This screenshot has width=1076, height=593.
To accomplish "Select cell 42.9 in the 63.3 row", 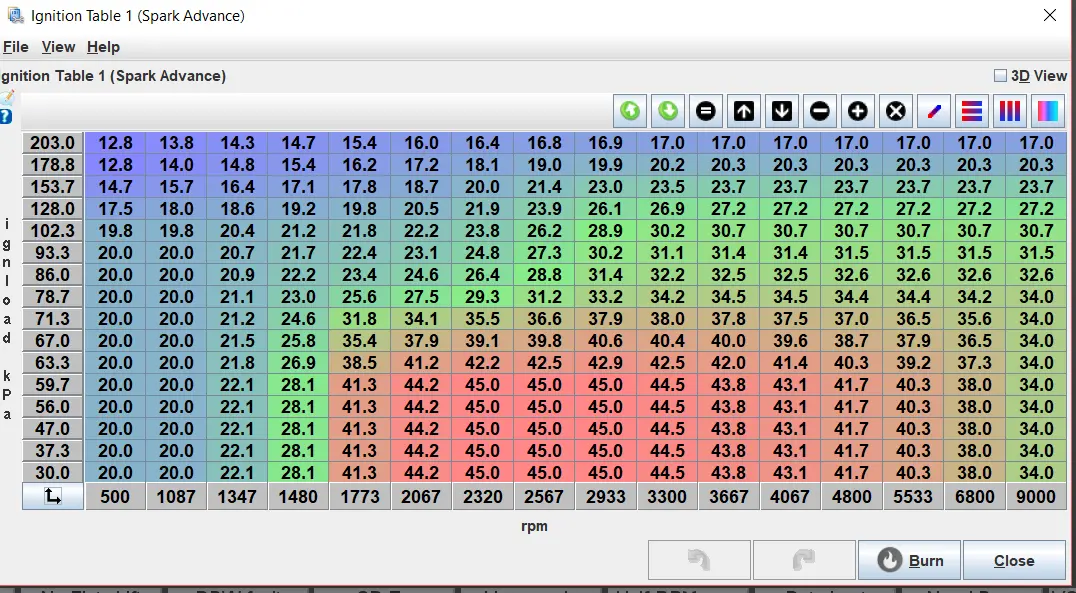I will pos(606,362).
